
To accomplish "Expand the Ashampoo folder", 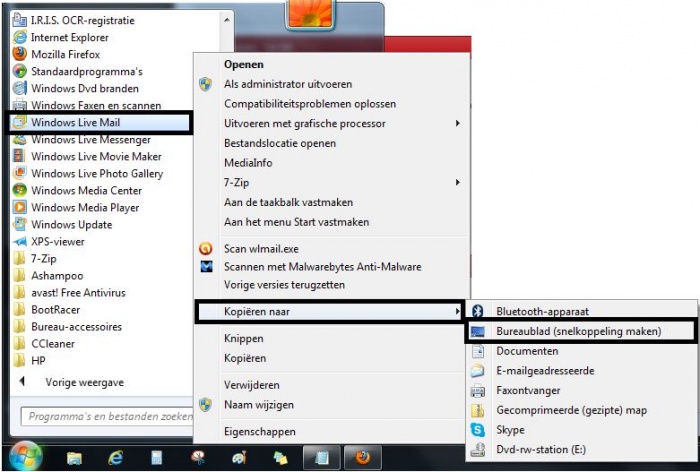I will (x=48, y=276).
